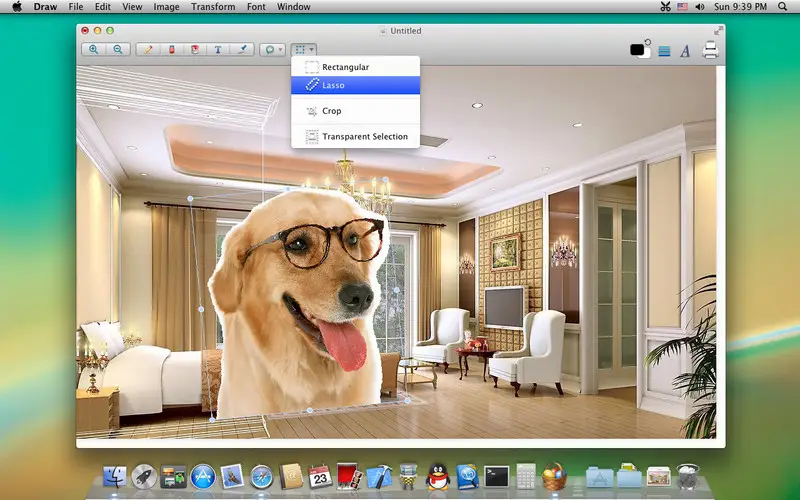Viewport: 800px width, 500px height.
Task: Open Photo Booth in the Dock
Action: pos(349,476)
